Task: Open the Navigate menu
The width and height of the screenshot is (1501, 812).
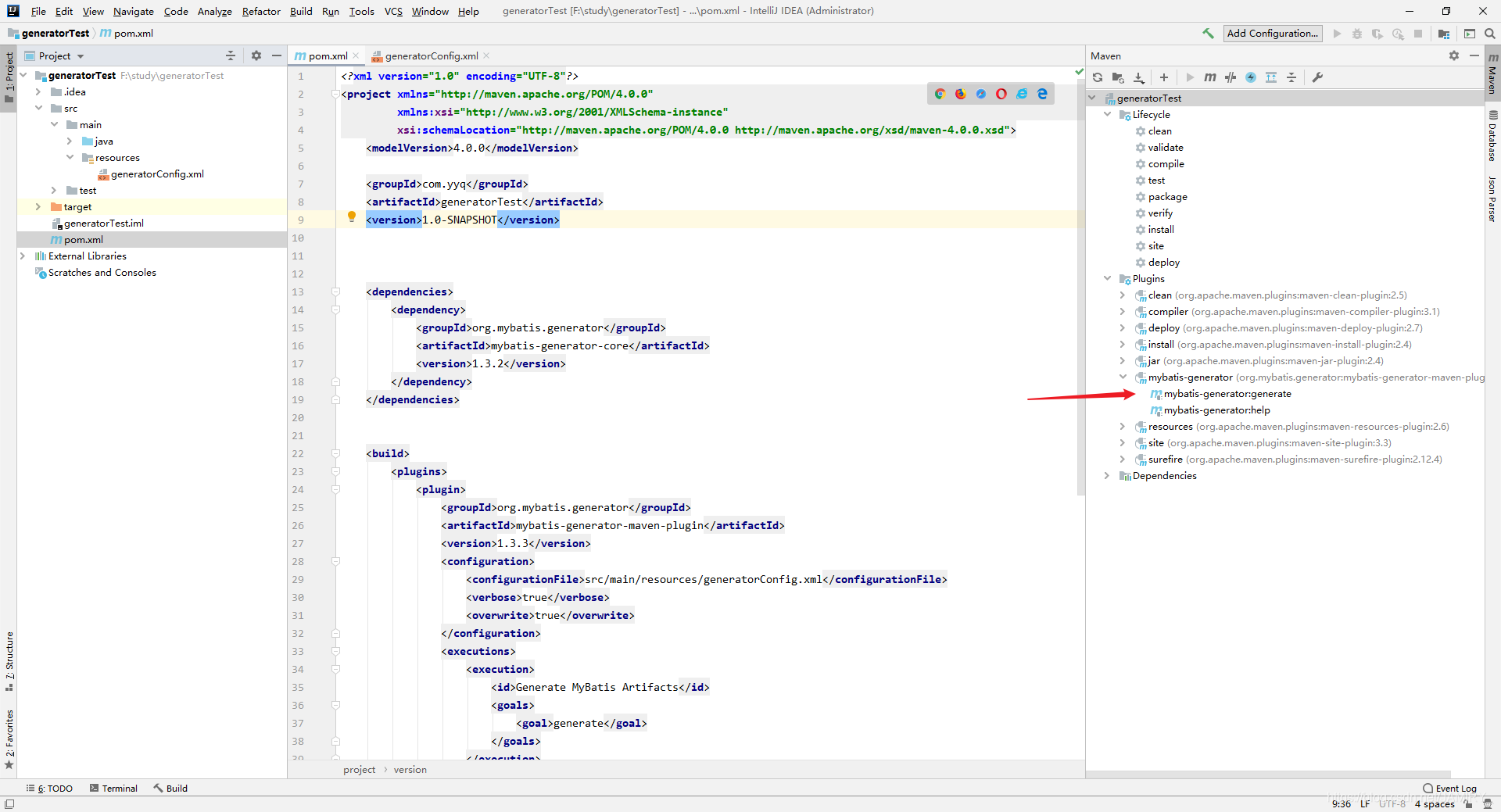Action: pos(134,11)
